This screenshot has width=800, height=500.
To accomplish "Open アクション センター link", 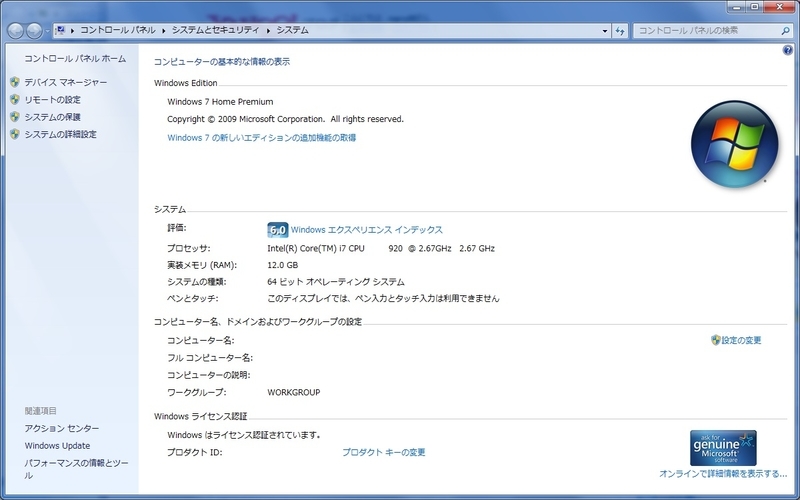I will [62, 429].
